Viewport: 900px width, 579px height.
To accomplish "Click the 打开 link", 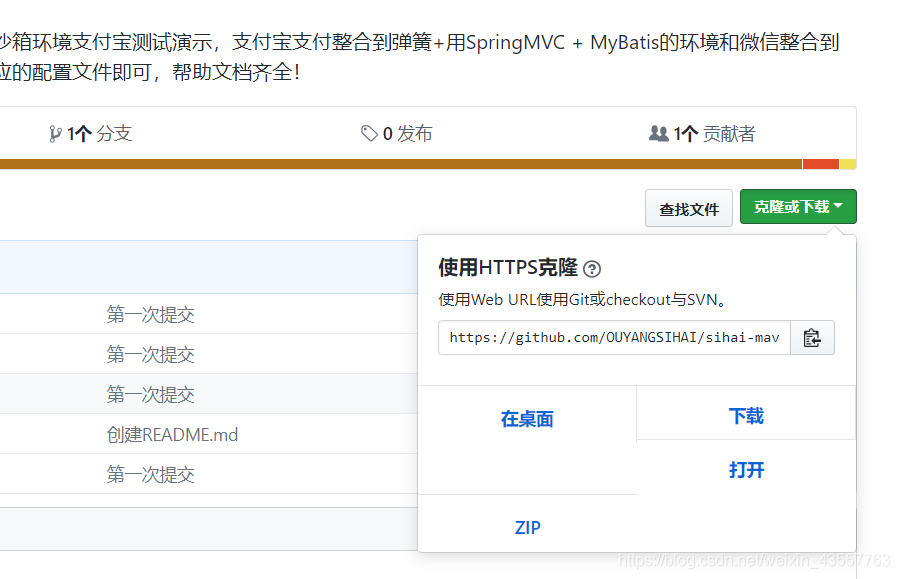I will 746,470.
